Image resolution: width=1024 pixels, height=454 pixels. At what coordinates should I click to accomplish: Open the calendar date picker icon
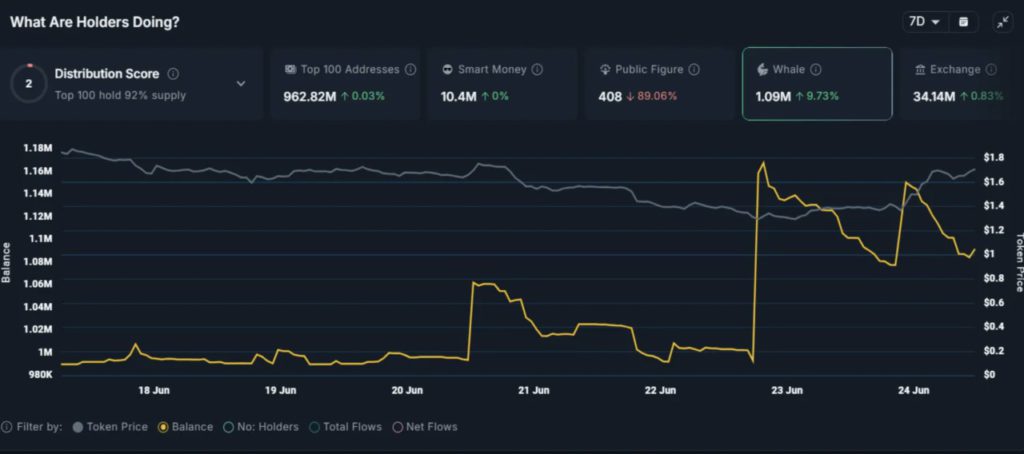click(x=963, y=21)
